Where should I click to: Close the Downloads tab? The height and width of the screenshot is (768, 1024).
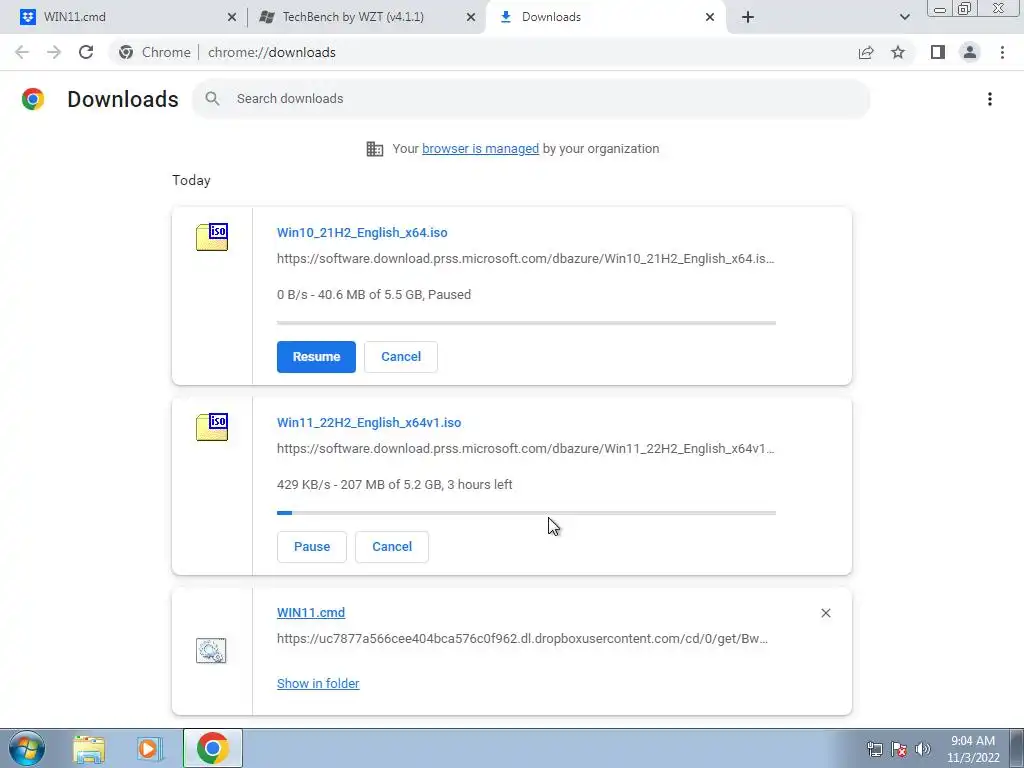click(x=710, y=17)
